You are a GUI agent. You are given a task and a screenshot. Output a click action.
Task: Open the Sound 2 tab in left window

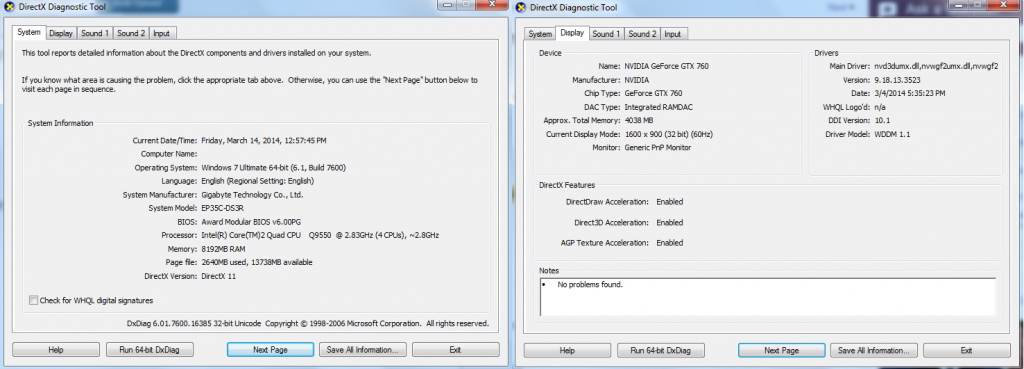coord(131,33)
